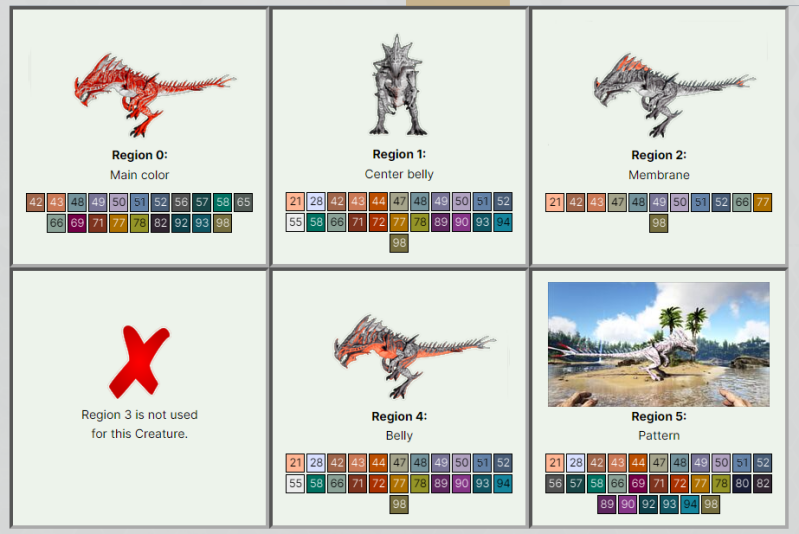Select swatch 80 in Region 5 Pattern
Viewport: 799px width, 534px height.
pos(742,484)
